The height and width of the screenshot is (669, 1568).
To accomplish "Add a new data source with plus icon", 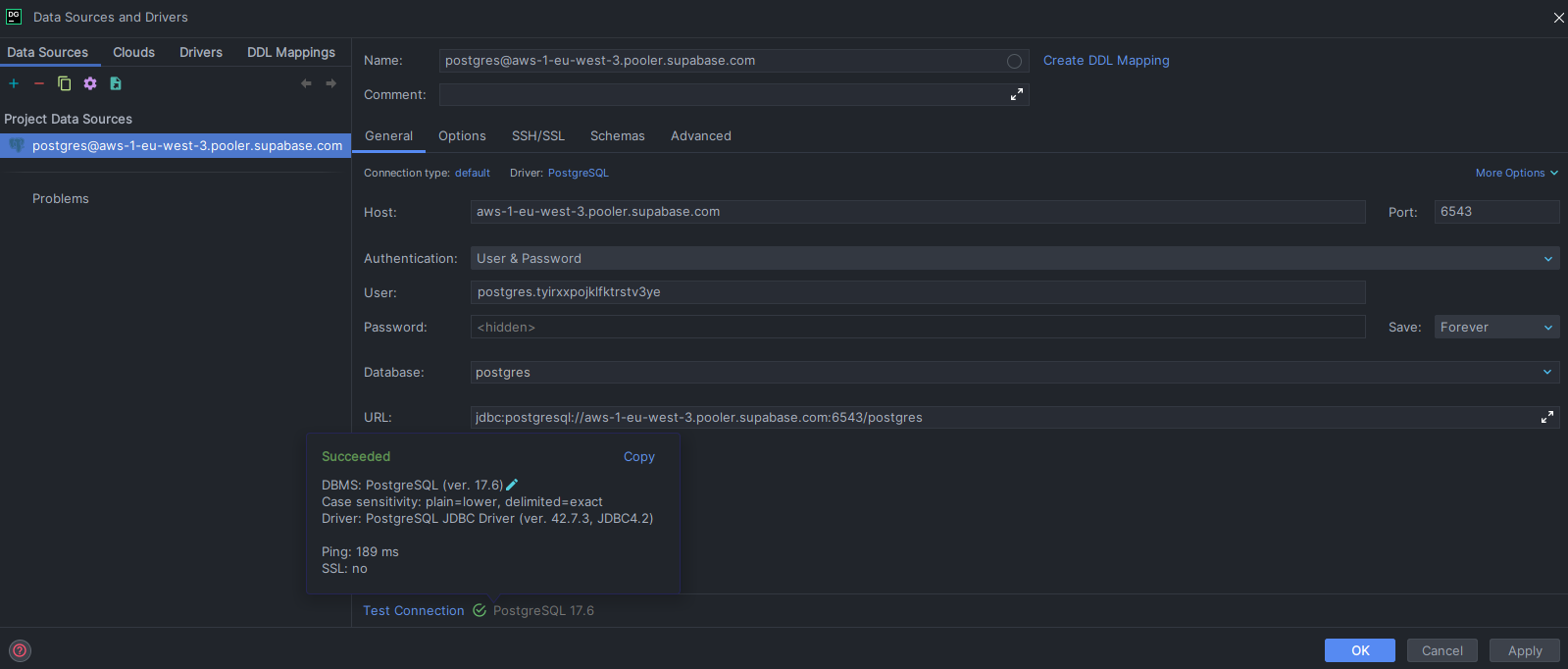I will [x=14, y=83].
